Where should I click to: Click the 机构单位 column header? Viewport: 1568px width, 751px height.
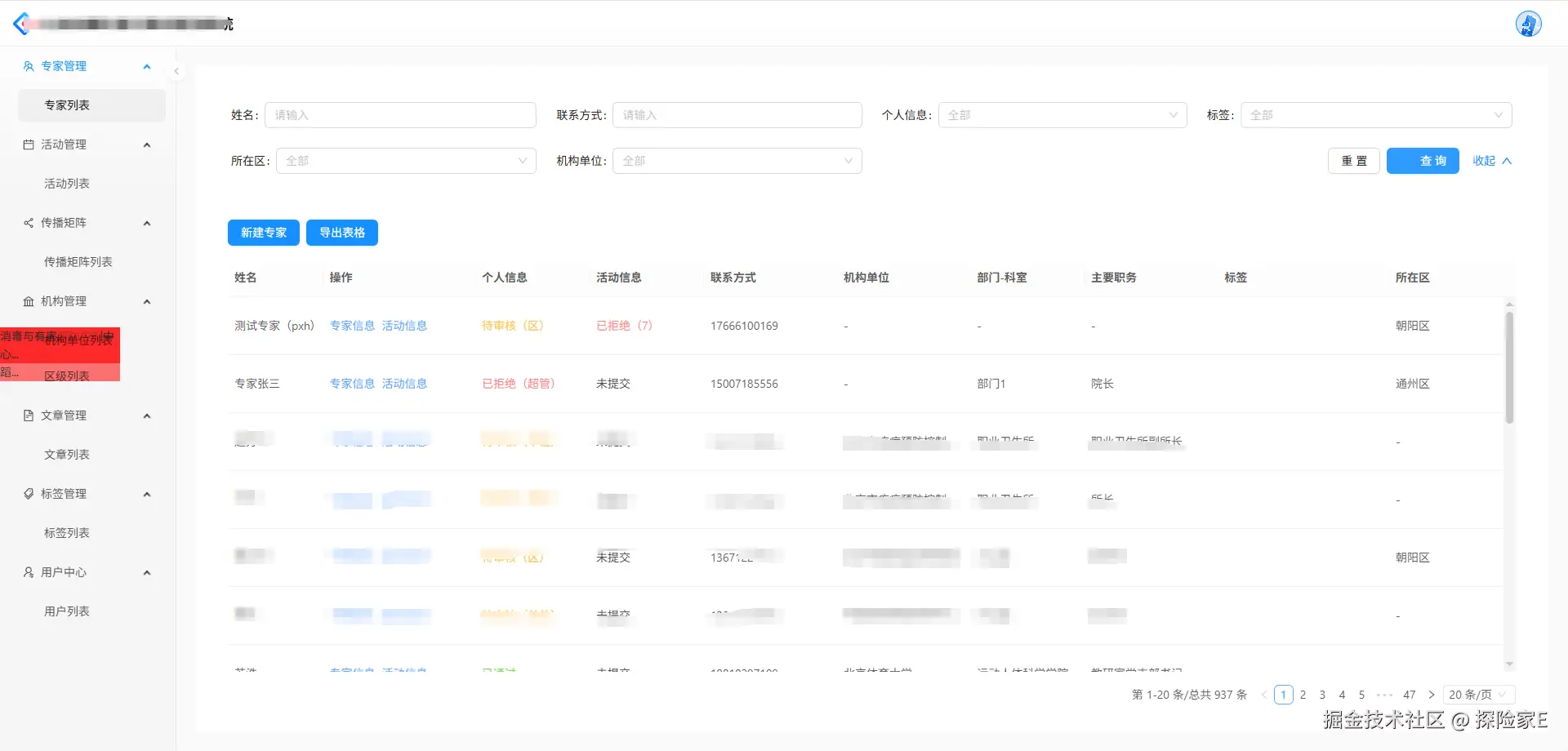(x=866, y=278)
